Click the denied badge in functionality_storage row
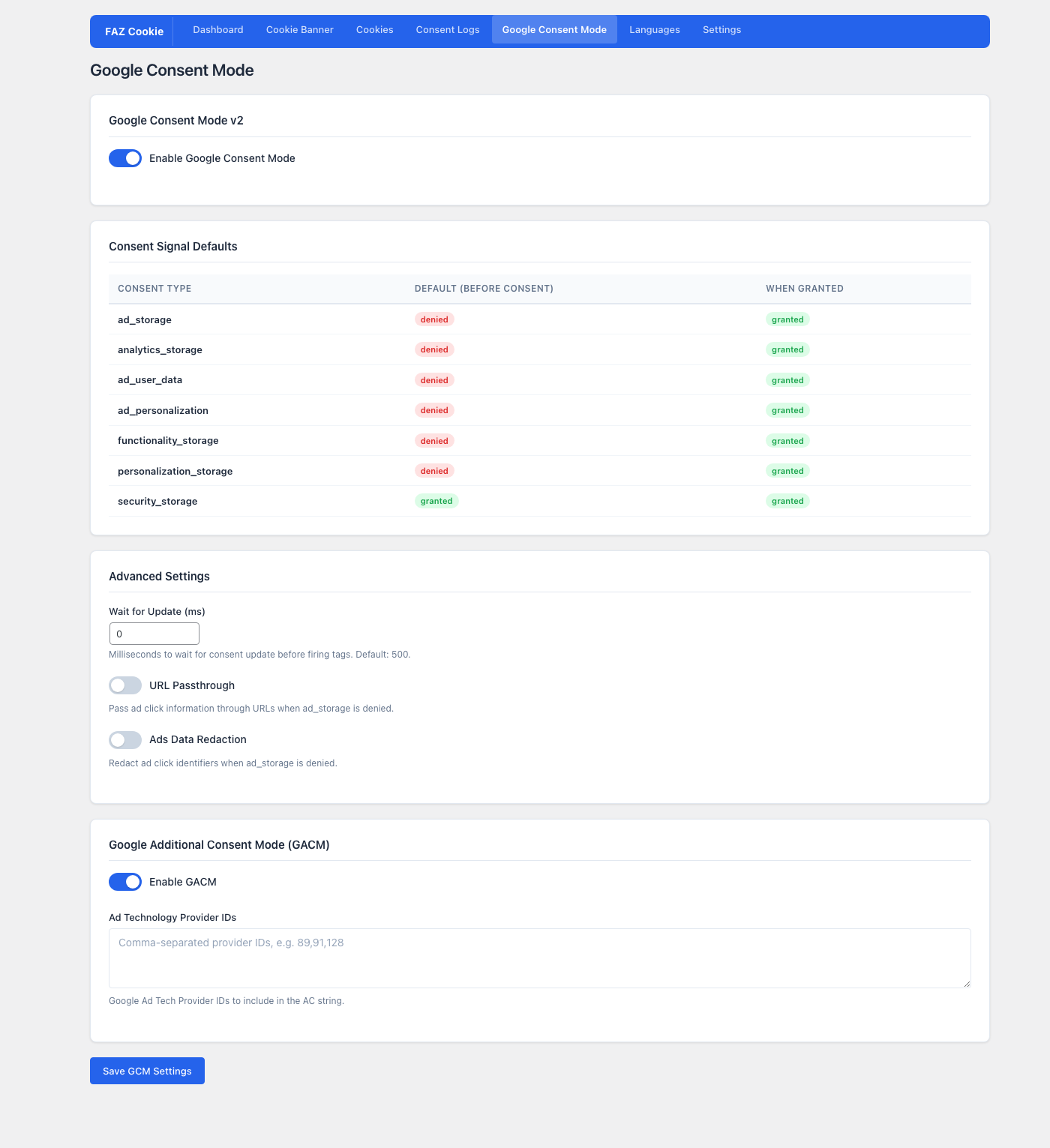 [x=434, y=441]
